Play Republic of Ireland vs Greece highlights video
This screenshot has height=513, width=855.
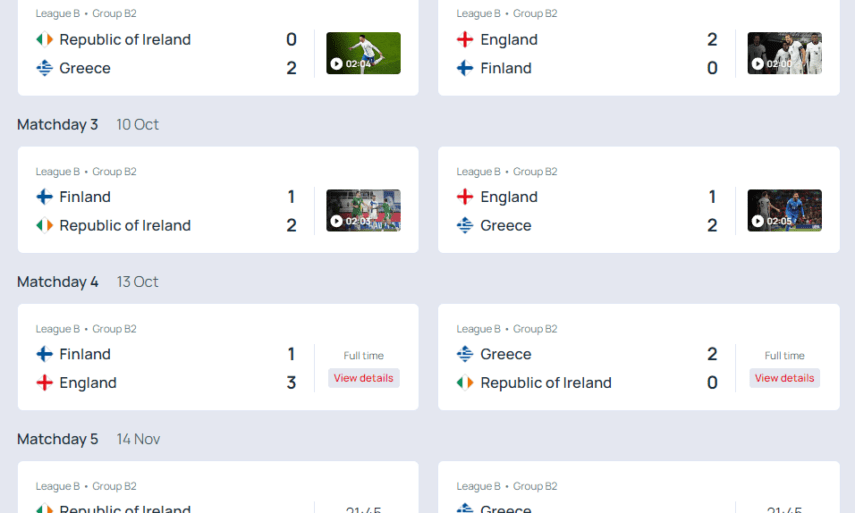(363, 53)
